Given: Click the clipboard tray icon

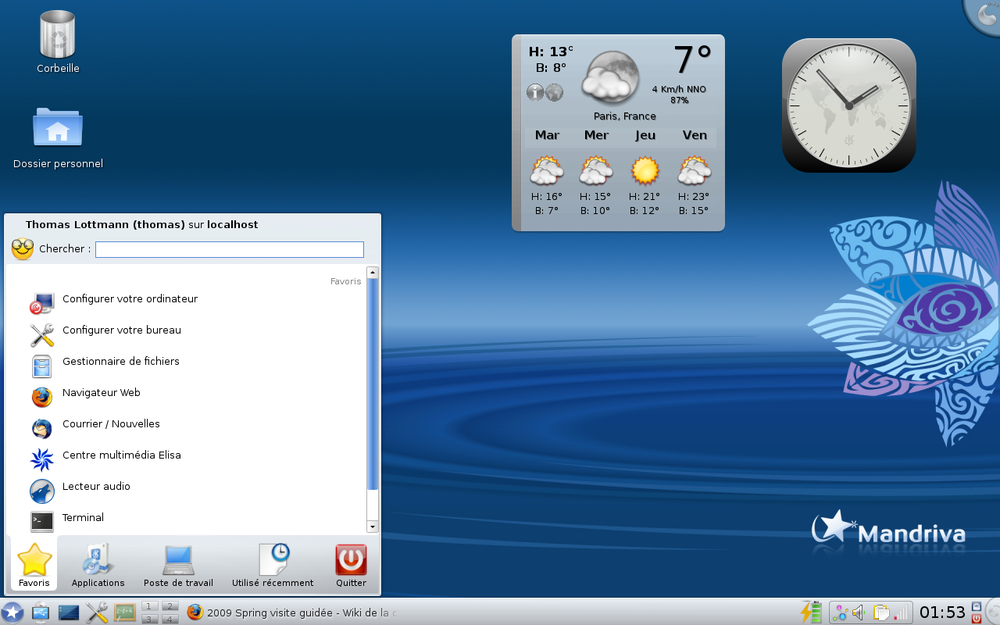Looking at the screenshot, I should pos(880,612).
